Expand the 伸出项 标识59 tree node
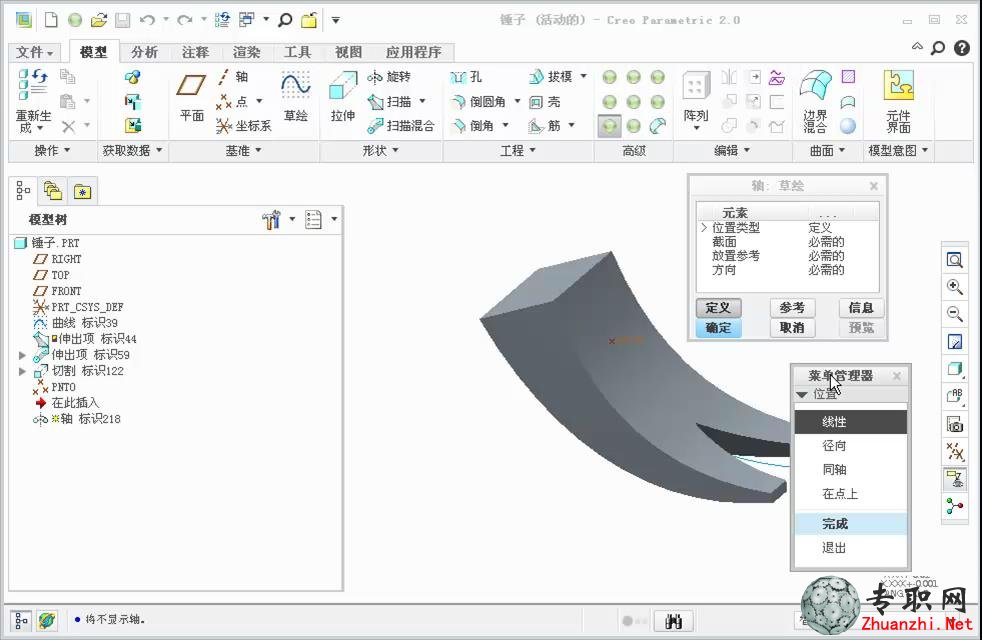The image size is (982, 640). click(x=23, y=355)
